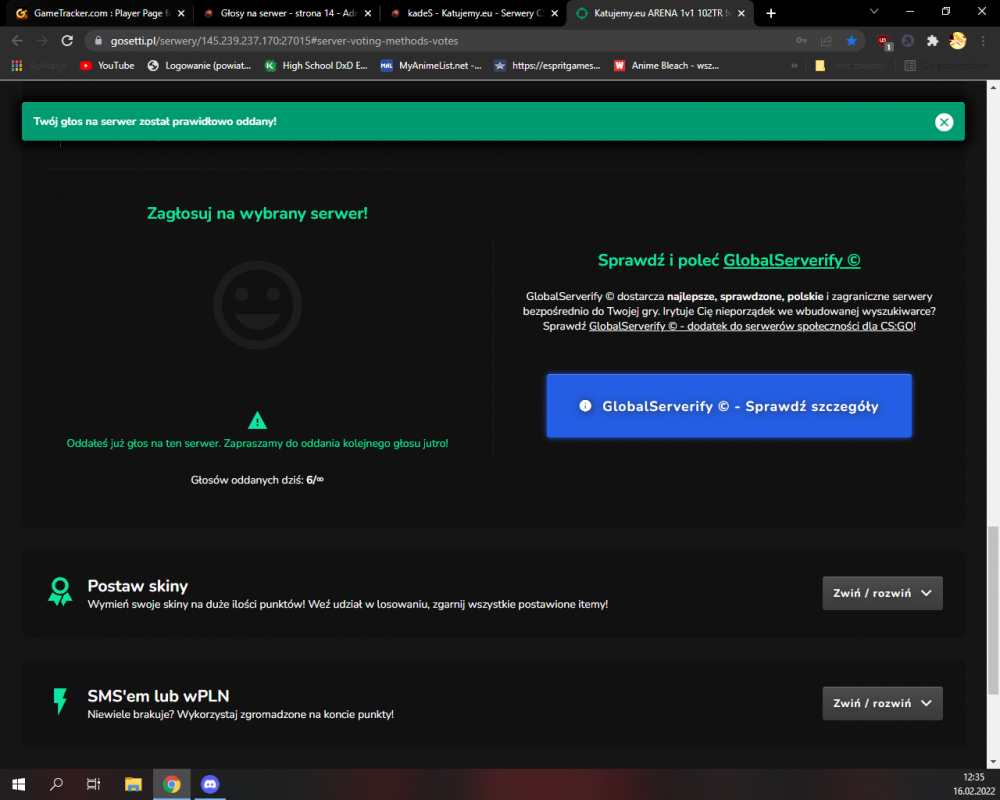The height and width of the screenshot is (800, 1000).
Task: Click the Postaw skiny ribbon award icon
Action: 60,591
